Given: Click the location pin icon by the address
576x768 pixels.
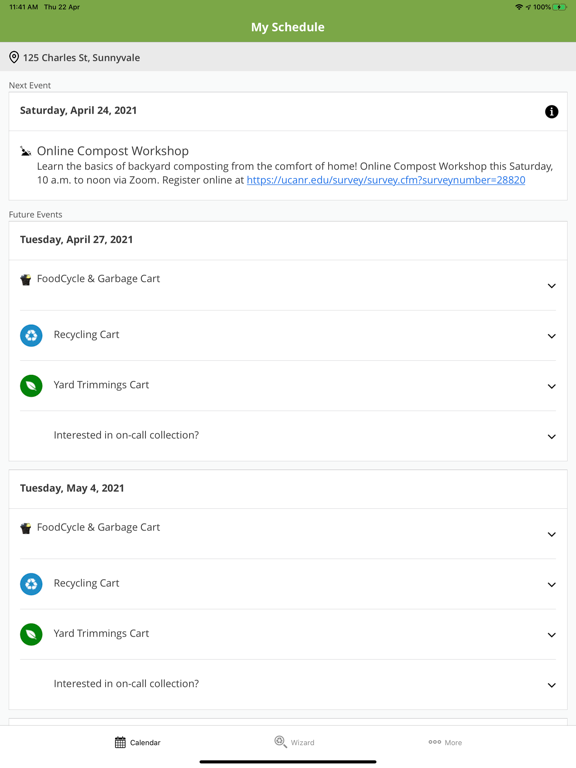Looking at the screenshot, I should (14, 57).
